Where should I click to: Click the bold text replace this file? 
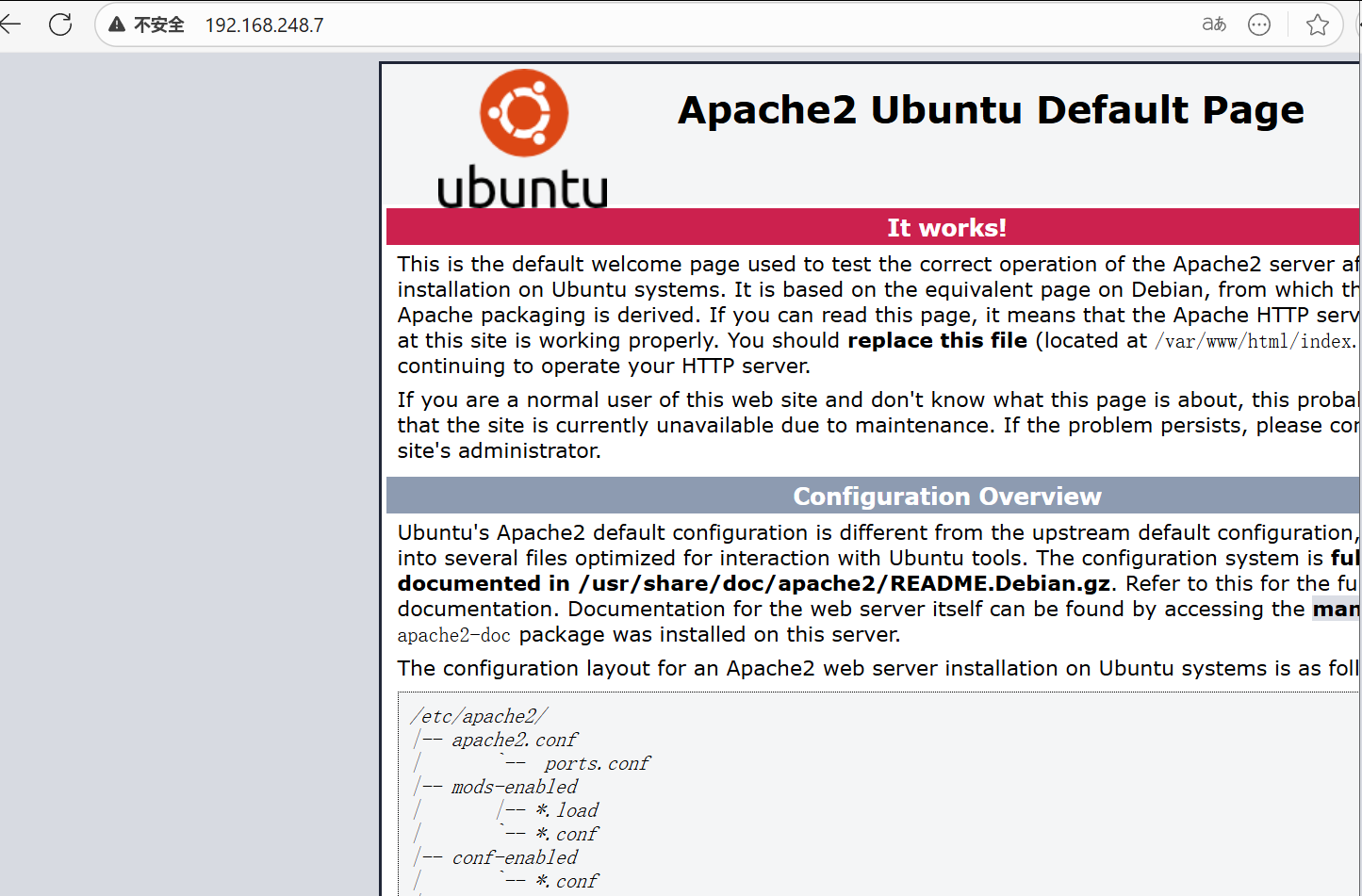tap(937, 340)
